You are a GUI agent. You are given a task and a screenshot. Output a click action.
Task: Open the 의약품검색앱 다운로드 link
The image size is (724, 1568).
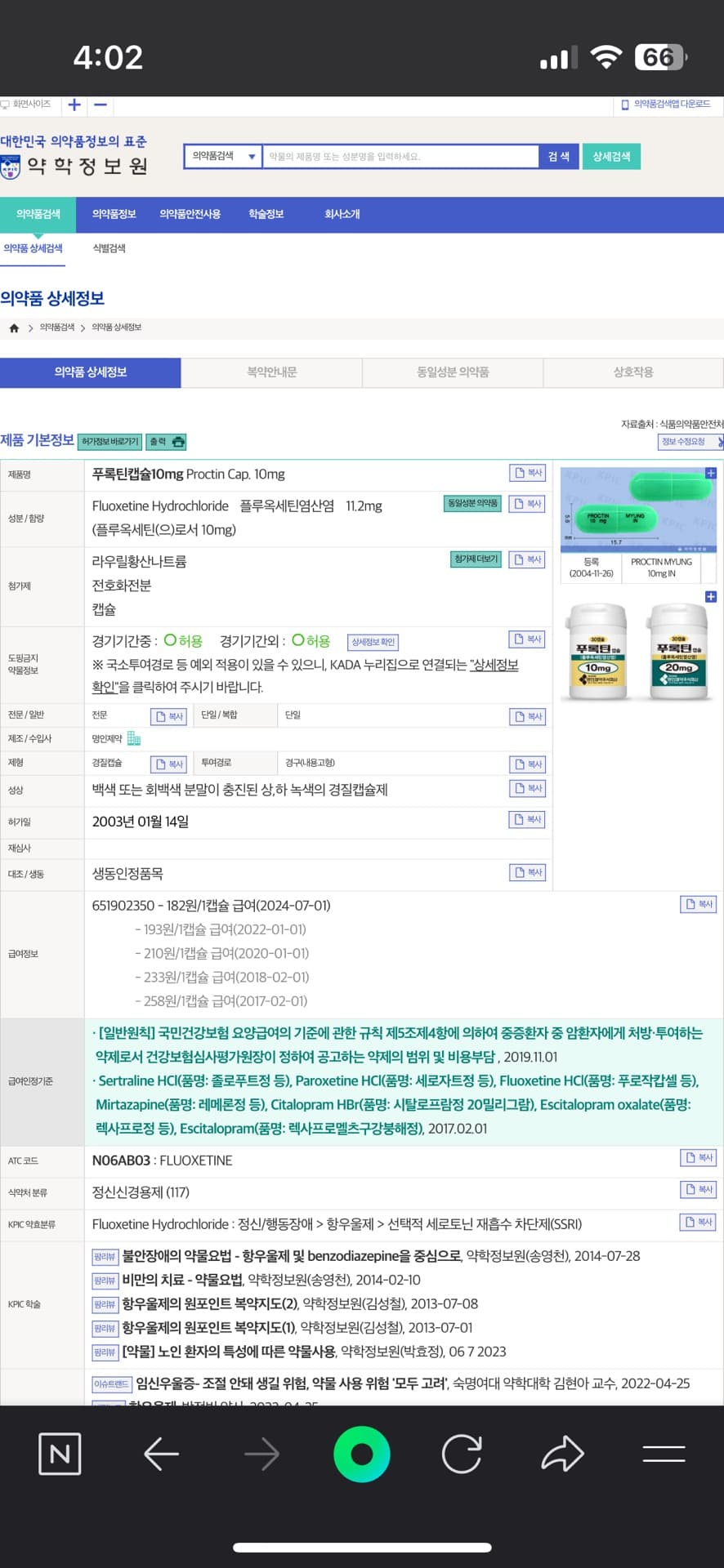click(x=666, y=105)
